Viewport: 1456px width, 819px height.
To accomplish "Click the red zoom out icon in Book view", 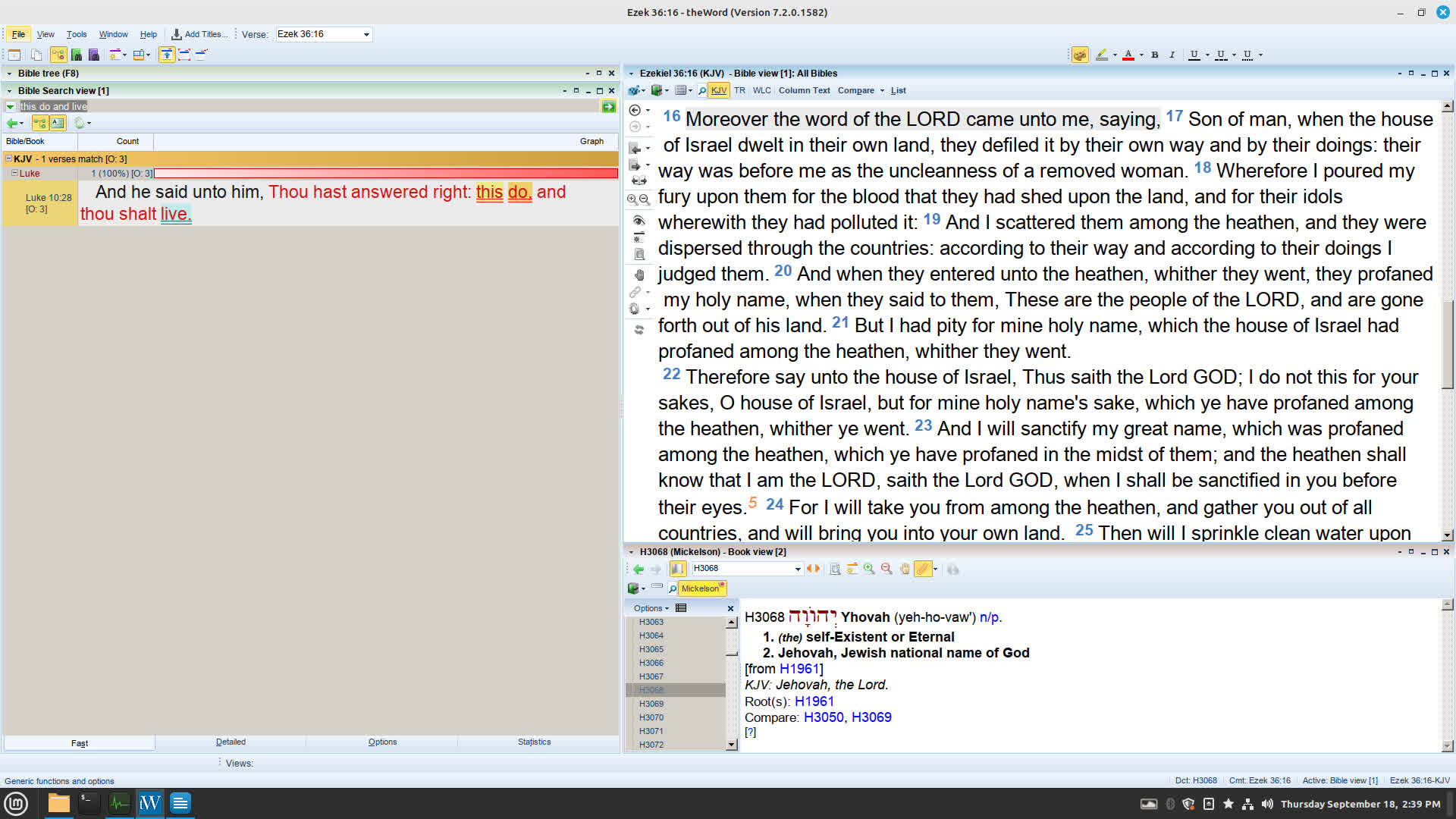I will point(886,569).
